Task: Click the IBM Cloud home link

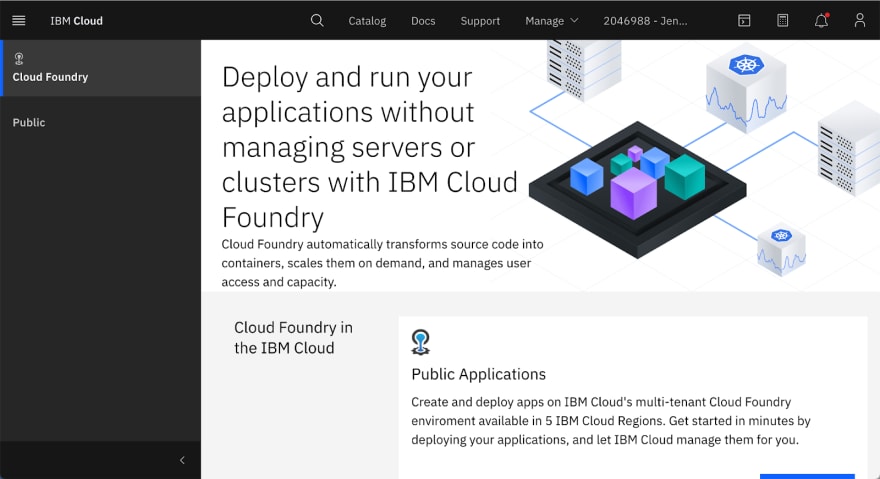Action: tap(76, 21)
